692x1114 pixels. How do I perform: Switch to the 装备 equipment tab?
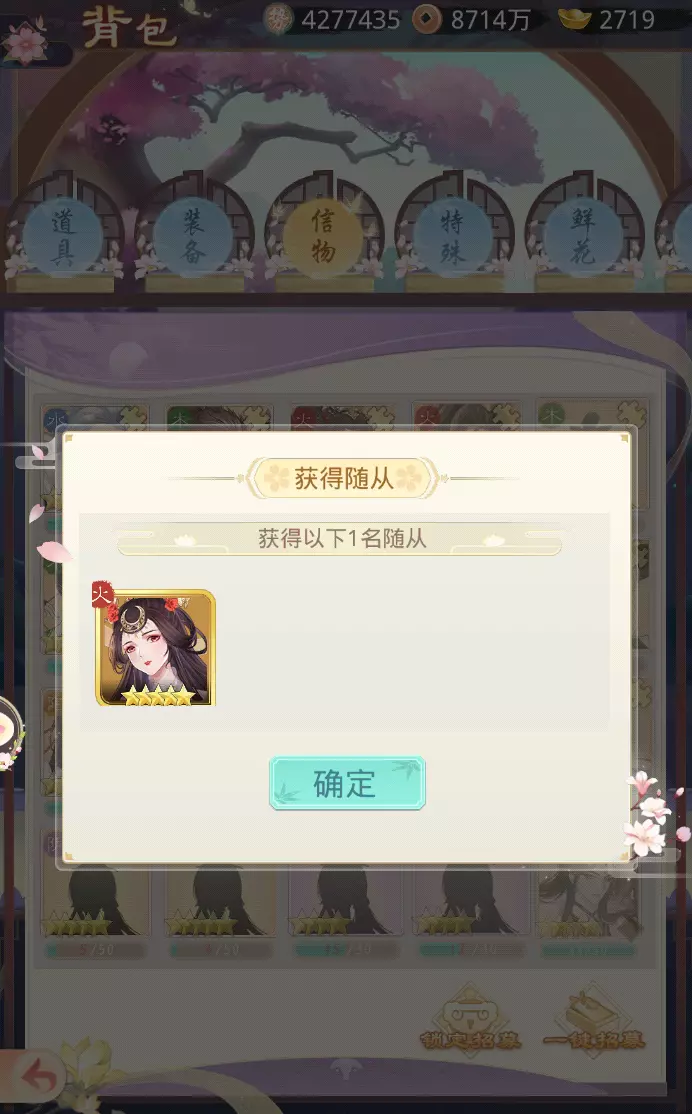pyautogui.click(x=193, y=237)
